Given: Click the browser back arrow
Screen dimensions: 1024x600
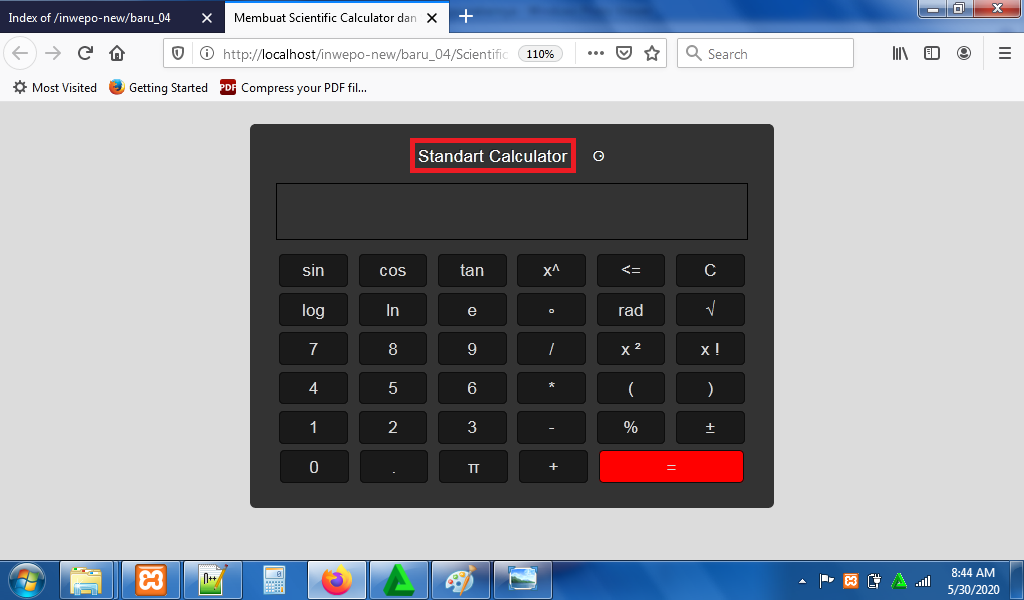Looking at the screenshot, I should coord(20,54).
